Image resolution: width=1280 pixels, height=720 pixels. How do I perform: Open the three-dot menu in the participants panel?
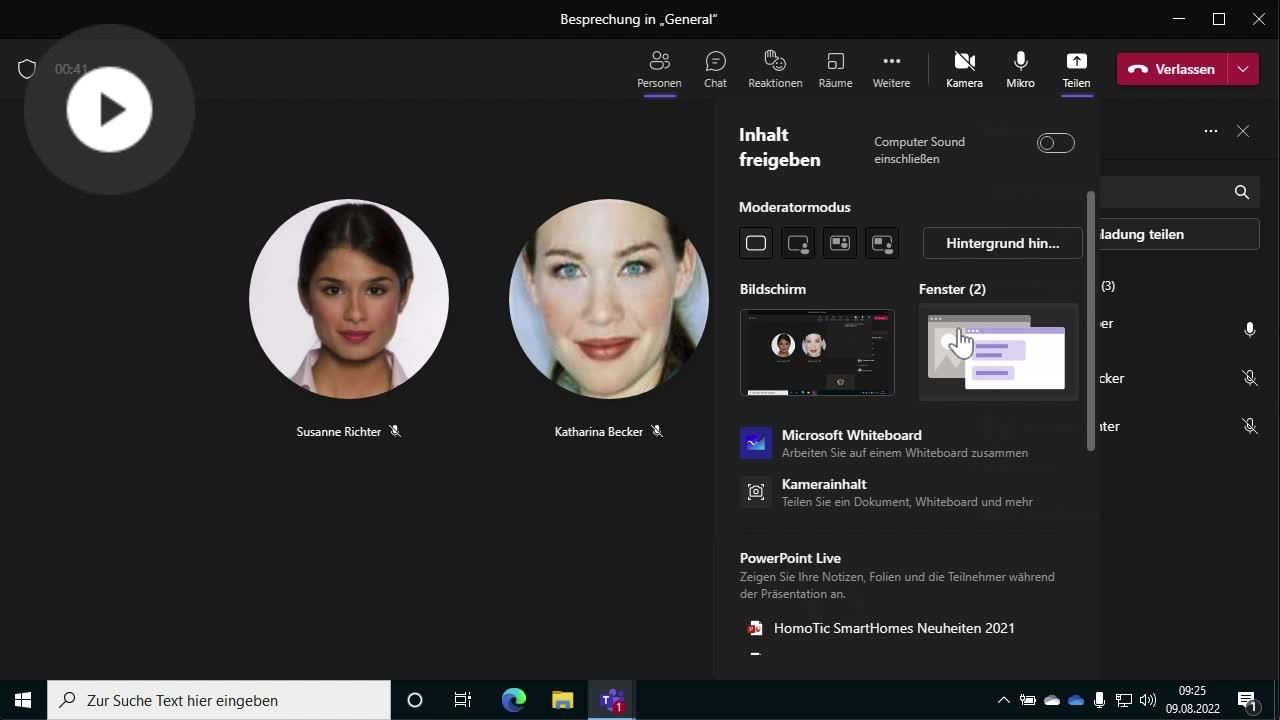(1211, 131)
